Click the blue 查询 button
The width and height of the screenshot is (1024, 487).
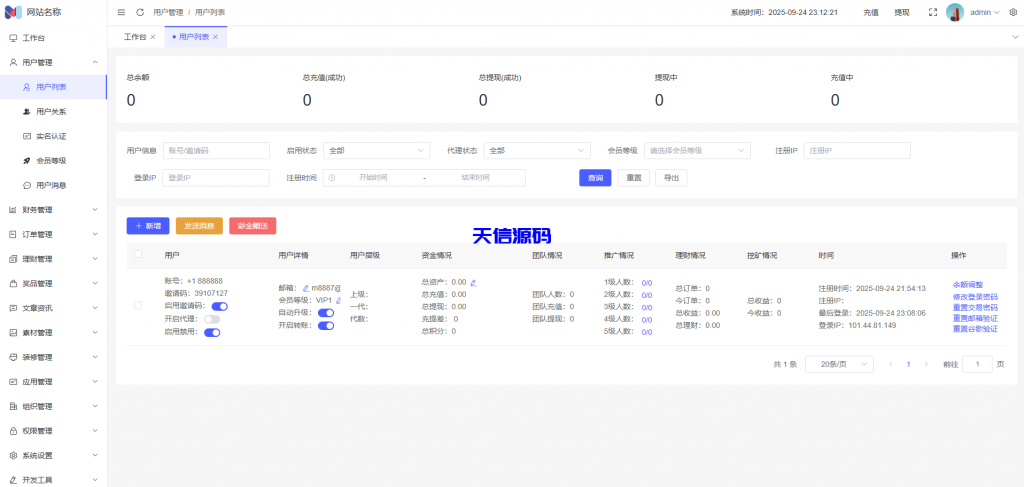click(595, 177)
